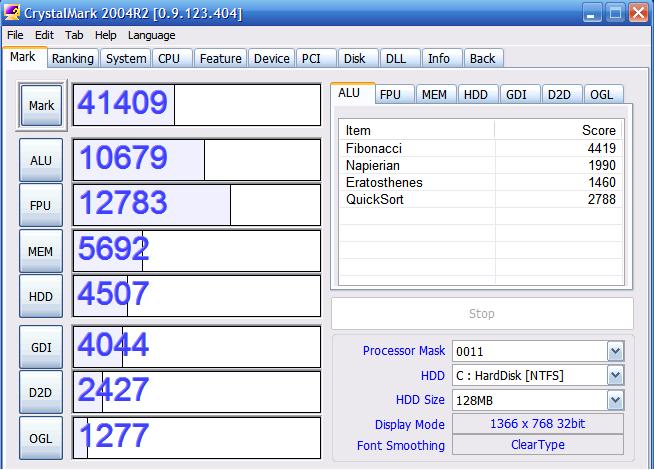Viewport: 655px width, 470px height.
Task: Click the GDI score bar 4044
Action: click(x=197, y=347)
